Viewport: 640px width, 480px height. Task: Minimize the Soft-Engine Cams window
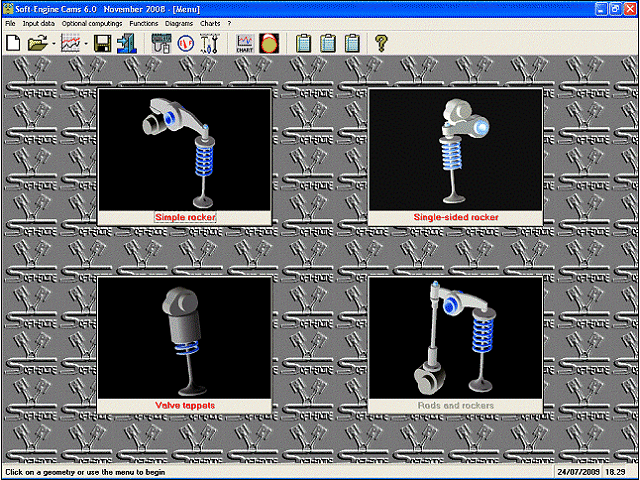click(600, 9)
